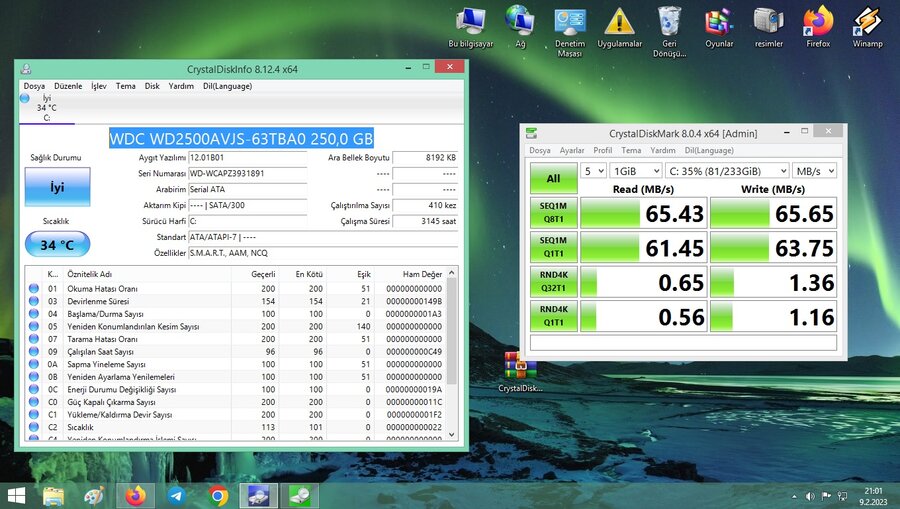This screenshot has height=509, width=900.
Task: Open Yardım menu in CrystalDiskInfo
Action: click(181, 86)
